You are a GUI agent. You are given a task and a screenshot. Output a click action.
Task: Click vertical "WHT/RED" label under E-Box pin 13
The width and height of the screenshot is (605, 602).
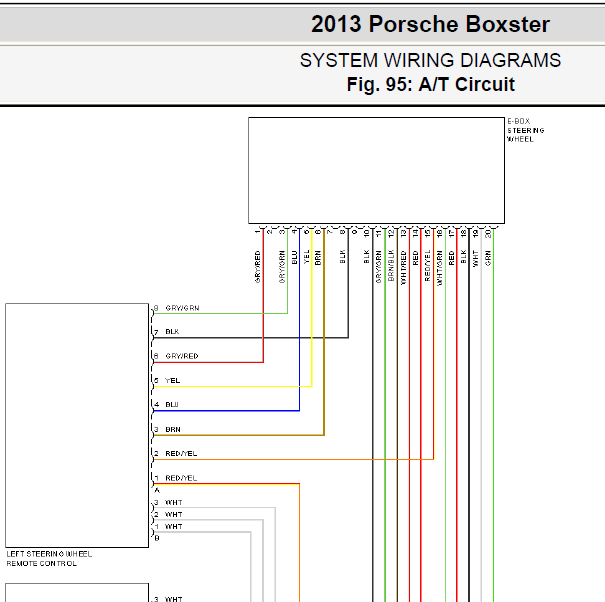tap(404, 268)
